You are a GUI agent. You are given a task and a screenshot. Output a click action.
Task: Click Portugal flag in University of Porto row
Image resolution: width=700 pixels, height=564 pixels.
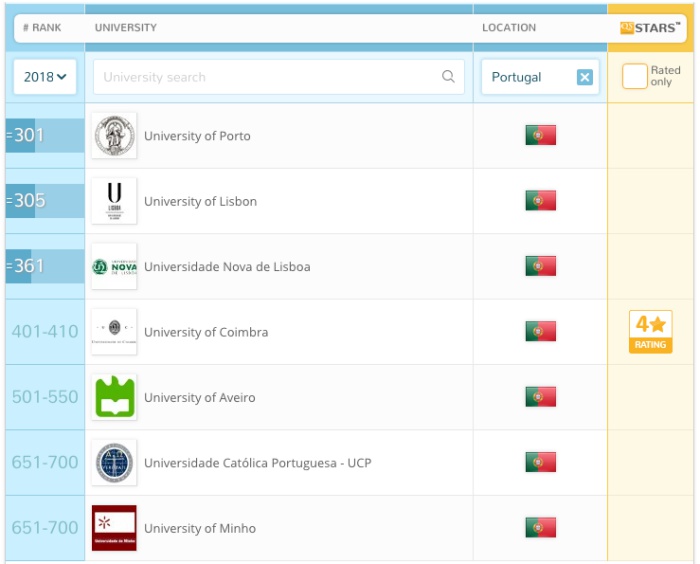pos(541,135)
